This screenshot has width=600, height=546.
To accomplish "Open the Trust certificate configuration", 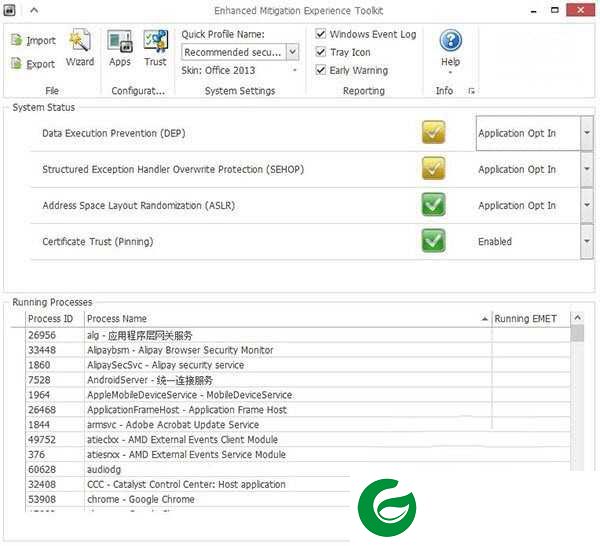I will coord(155,48).
